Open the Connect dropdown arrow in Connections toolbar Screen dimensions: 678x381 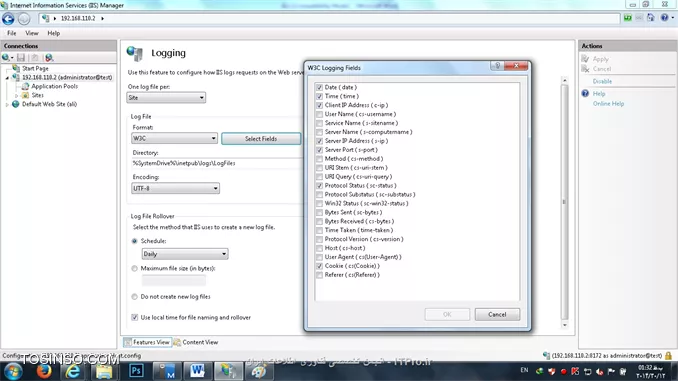(x=12, y=58)
